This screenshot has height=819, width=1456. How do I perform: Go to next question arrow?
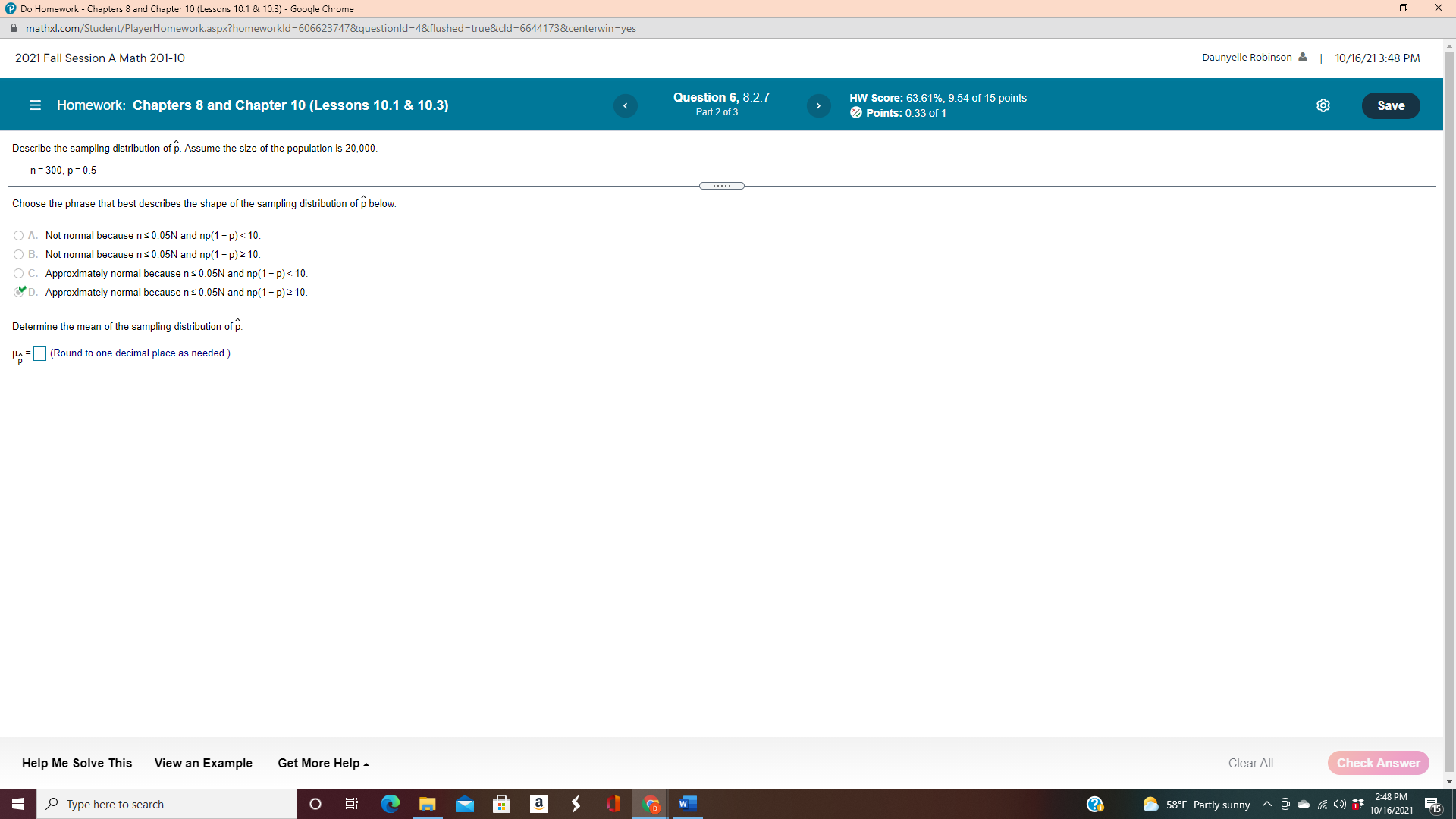point(818,105)
